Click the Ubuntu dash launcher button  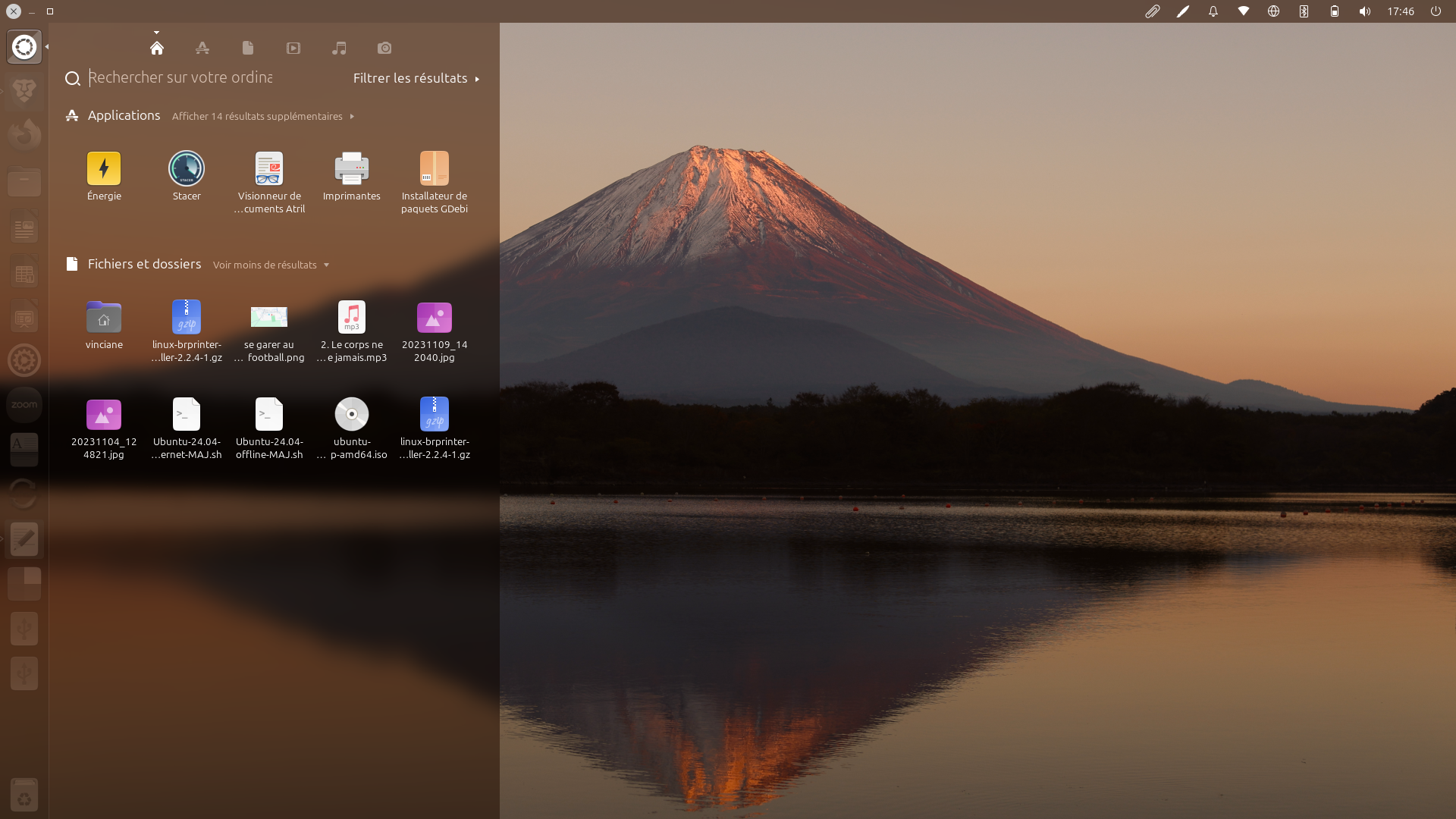coord(24,47)
